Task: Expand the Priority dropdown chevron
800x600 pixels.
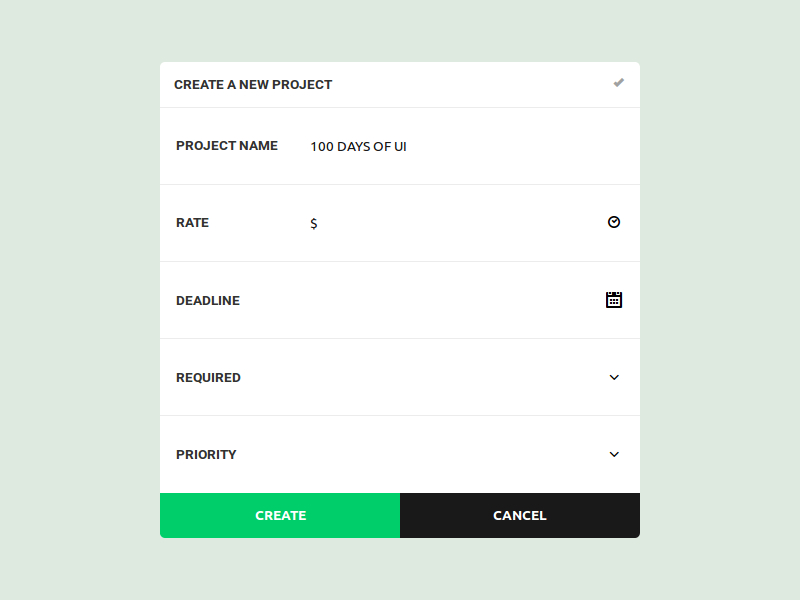Action: click(x=614, y=454)
